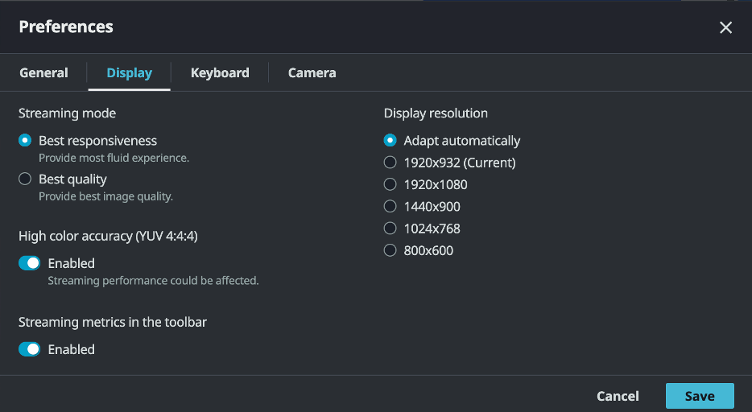Toggle High color accuracy YUV 4:4:4 switch
This screenshot has height=412, width=752.
click(x=30, y=263)
